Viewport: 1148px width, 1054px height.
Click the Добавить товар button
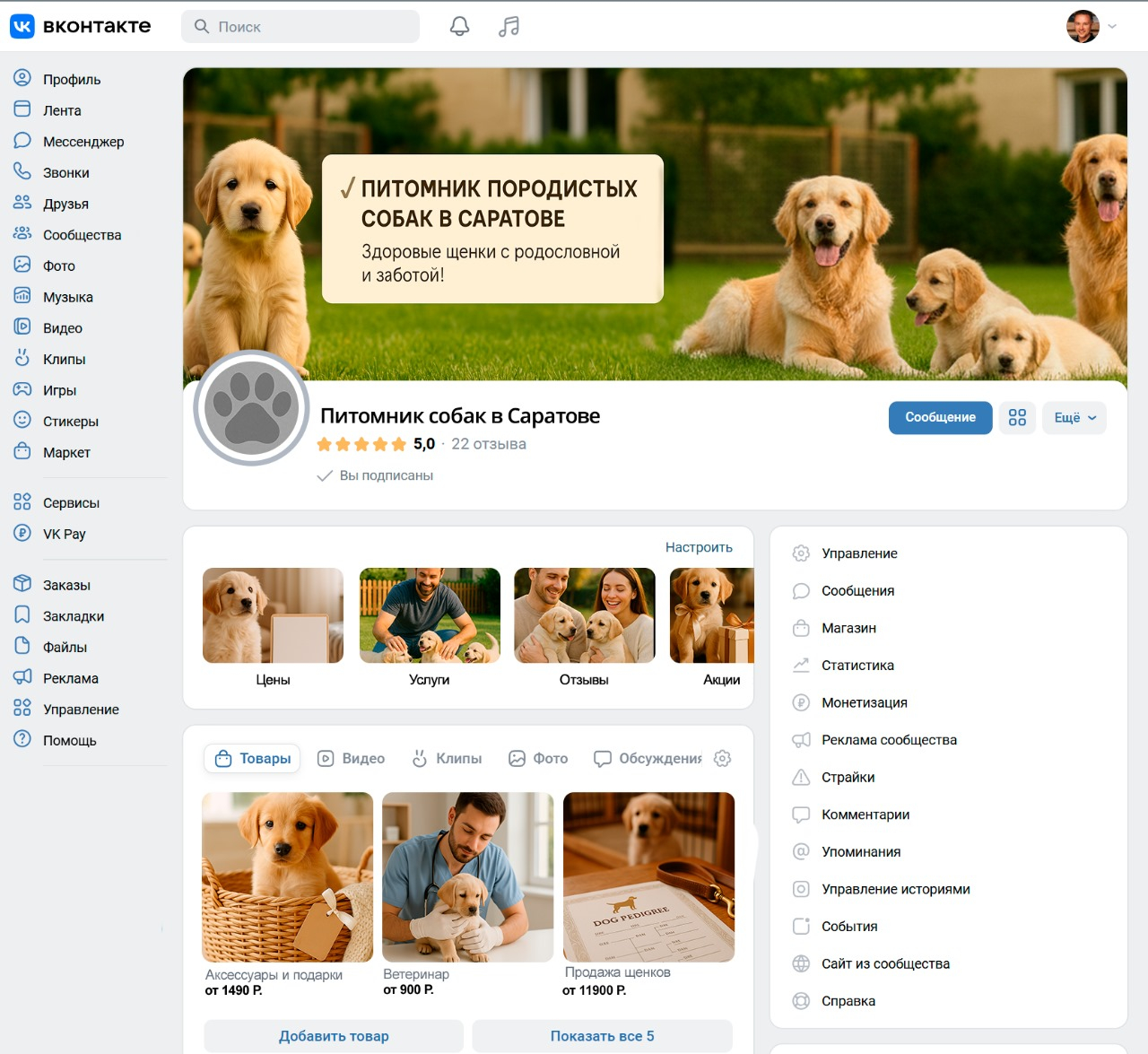click(x=334, y=1036)
